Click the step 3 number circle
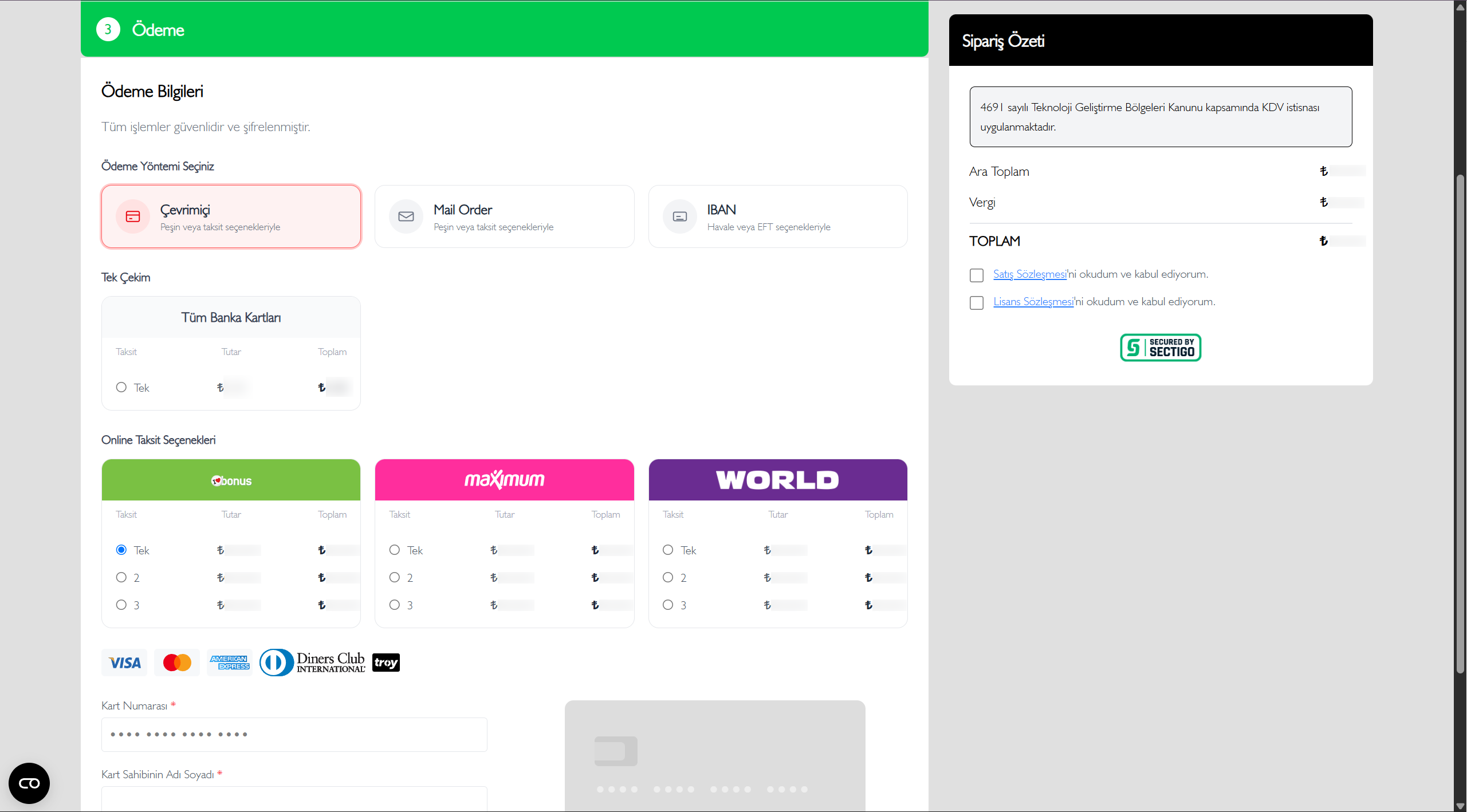Viewport: 1467px width, 812px height. (x=108, y=29)
